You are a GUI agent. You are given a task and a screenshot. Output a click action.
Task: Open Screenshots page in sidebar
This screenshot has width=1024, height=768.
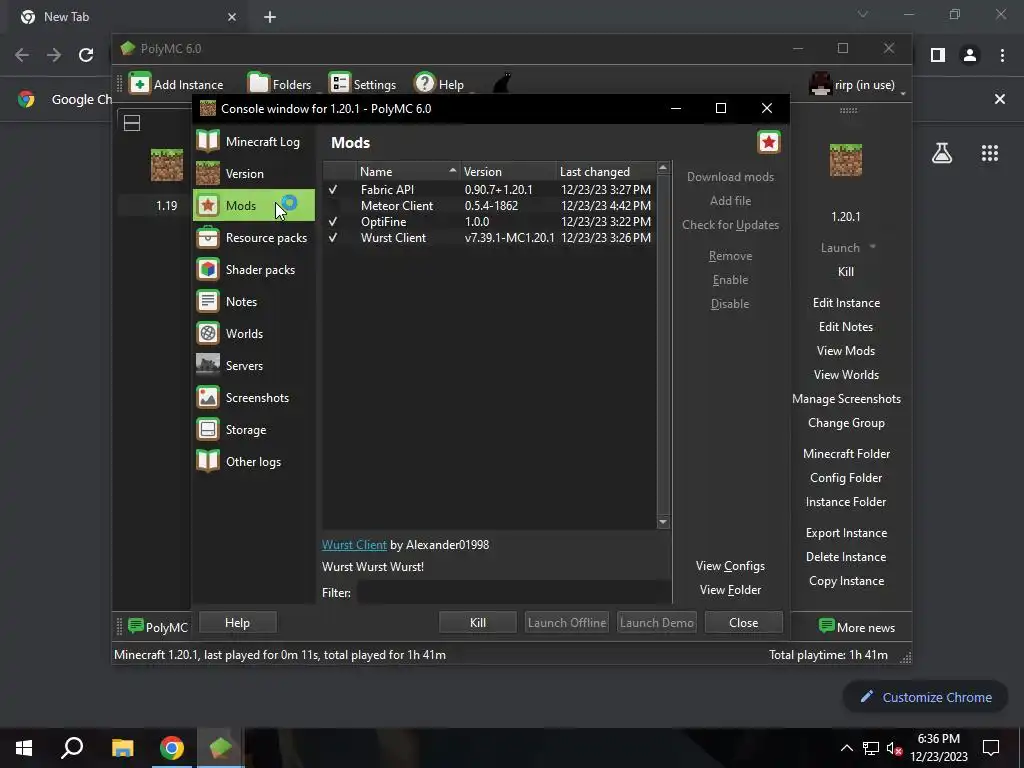click(254, 398)
